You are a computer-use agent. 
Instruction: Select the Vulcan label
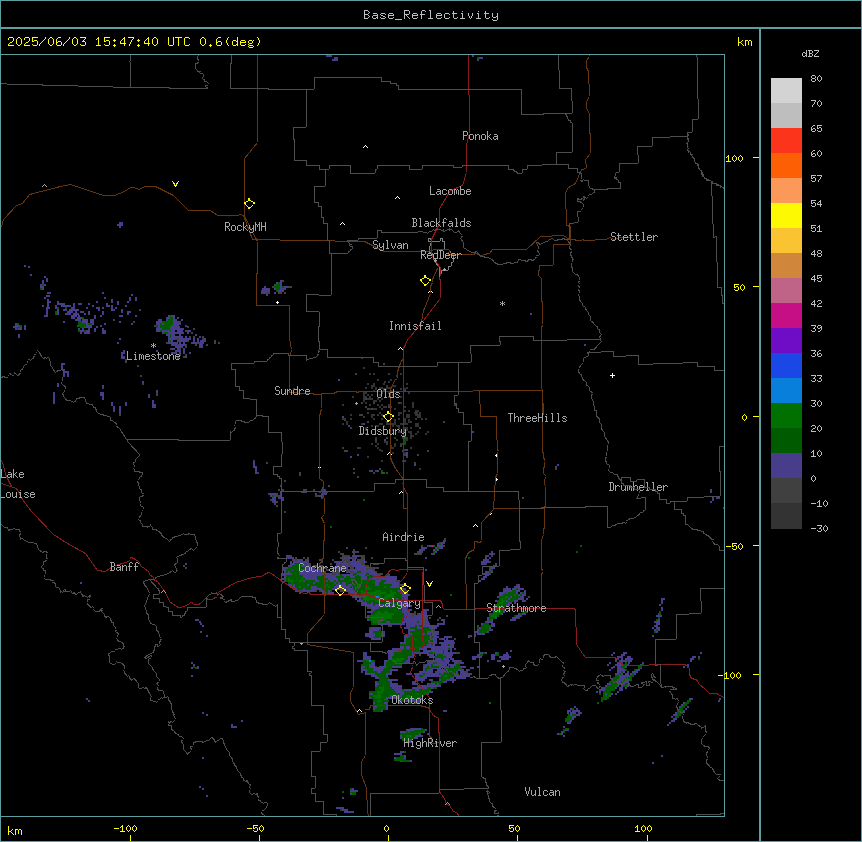click(x=542, y=792)
